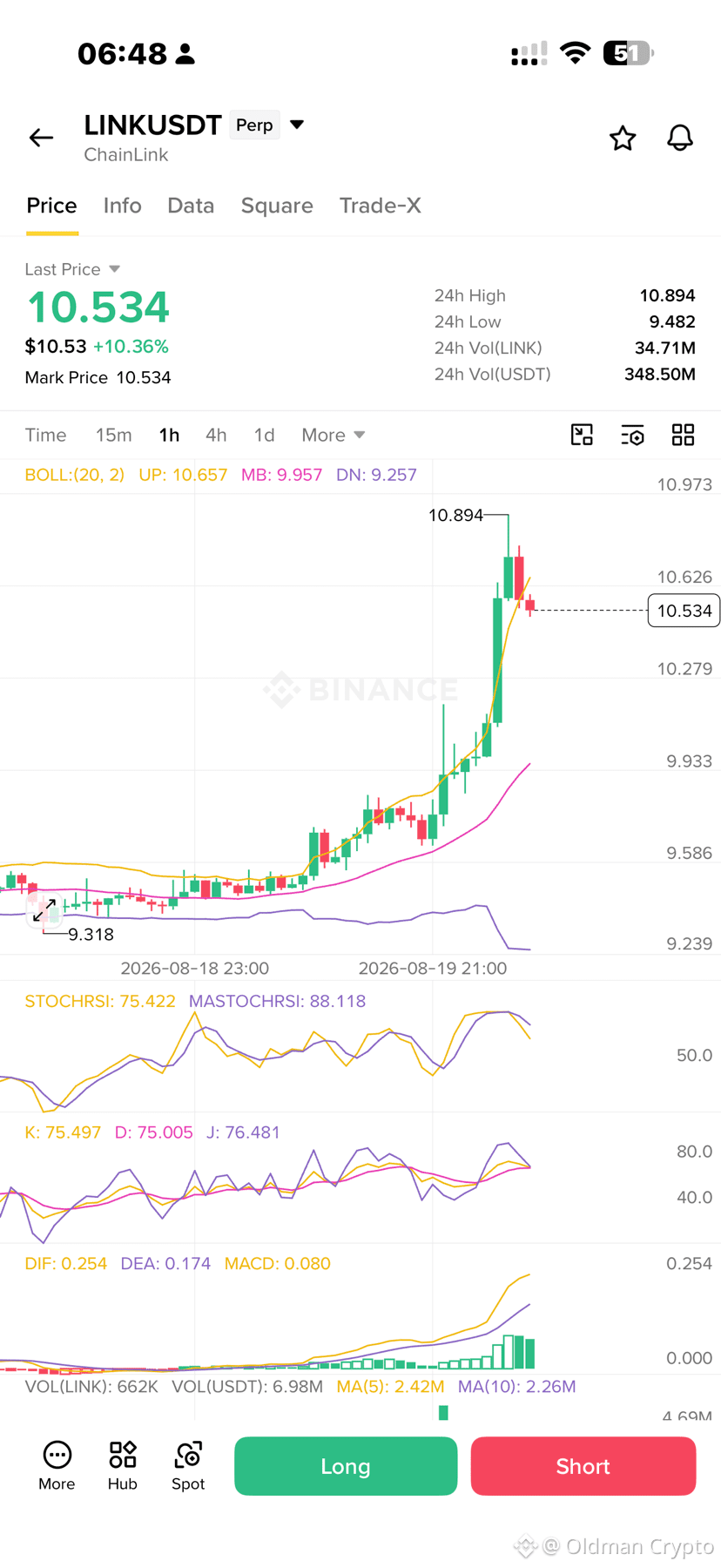Image resolution: width=721 pixels, height=1568 pixels.
Task: Tap the VOL(LINK): 662K label
Action: pos(91,1386)
